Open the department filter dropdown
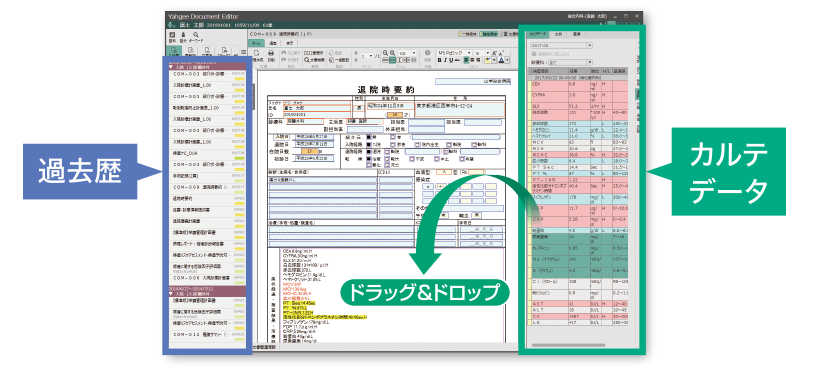 (x=570, y=62)
